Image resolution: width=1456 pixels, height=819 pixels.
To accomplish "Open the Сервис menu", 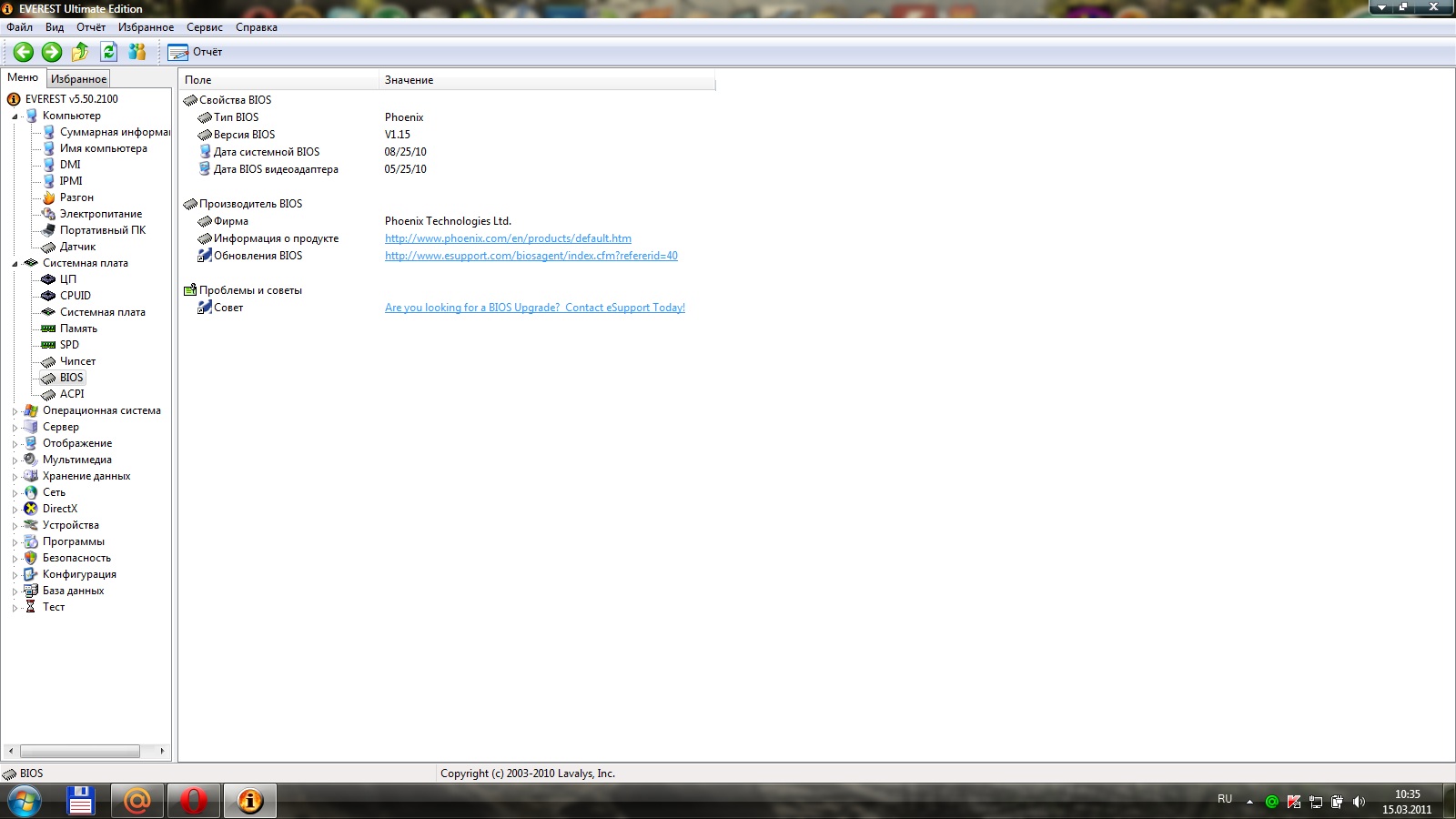I will pyautogui.click(x=205, y=27).
